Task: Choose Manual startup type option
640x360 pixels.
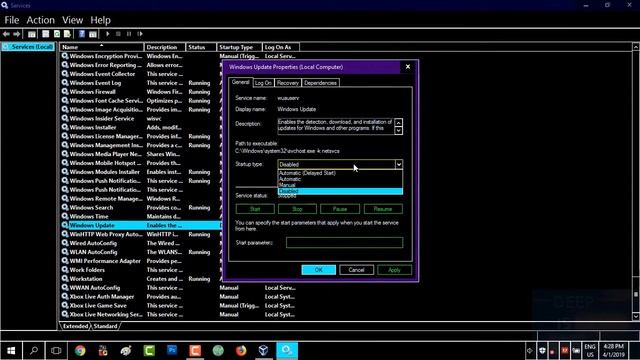Action: tap(287, 185)
